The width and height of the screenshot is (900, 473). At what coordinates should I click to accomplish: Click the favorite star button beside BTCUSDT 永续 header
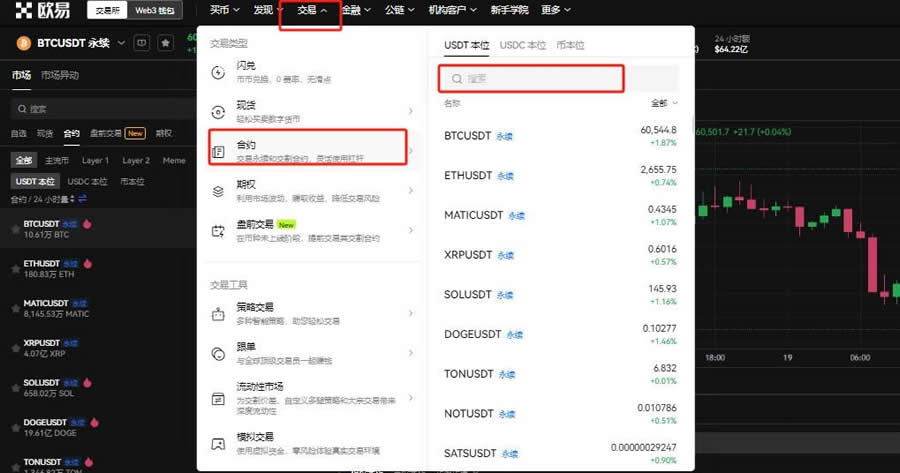[x=165, y=43]
